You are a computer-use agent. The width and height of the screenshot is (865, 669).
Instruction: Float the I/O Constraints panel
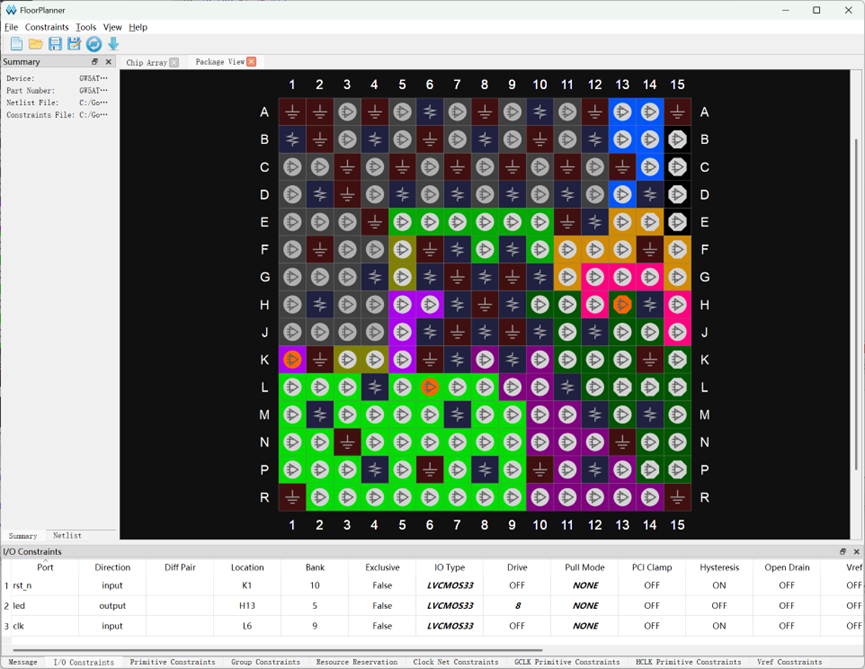pos(843,552)
